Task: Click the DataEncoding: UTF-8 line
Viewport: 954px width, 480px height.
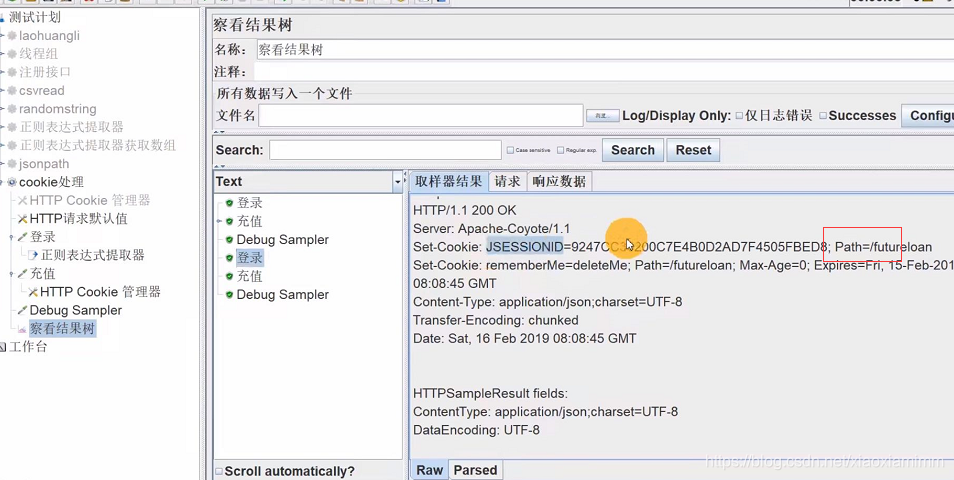Action: (476, 430)
